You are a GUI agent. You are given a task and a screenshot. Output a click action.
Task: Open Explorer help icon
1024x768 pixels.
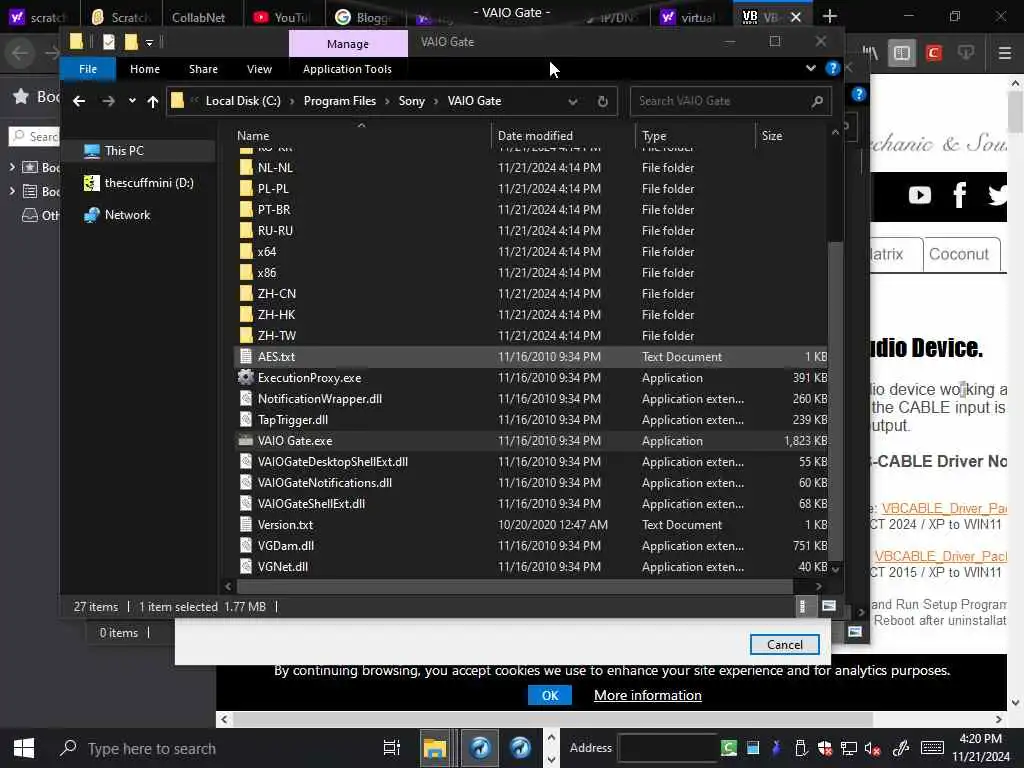point(832,68)
